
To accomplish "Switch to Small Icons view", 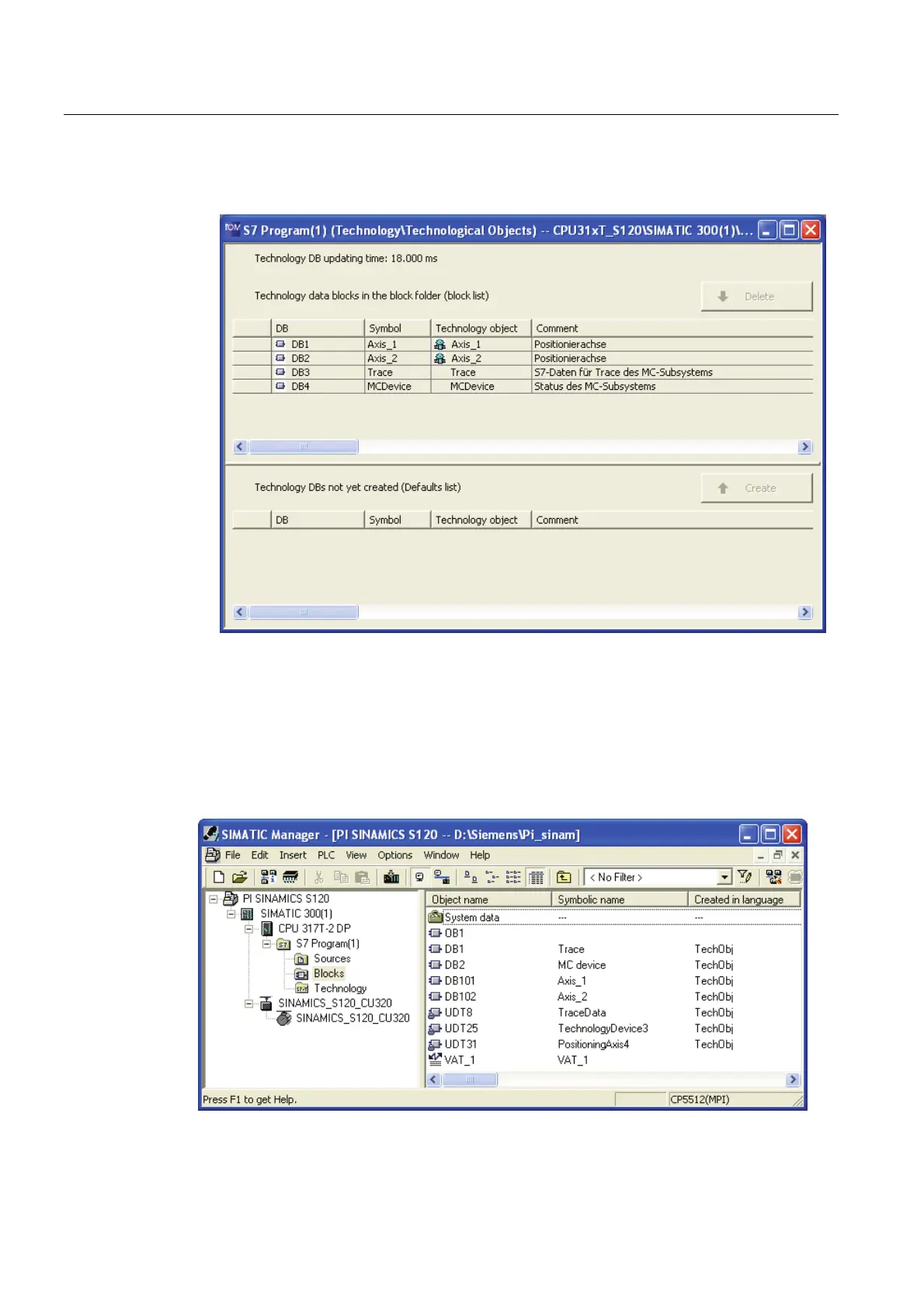I will (492, 877).
